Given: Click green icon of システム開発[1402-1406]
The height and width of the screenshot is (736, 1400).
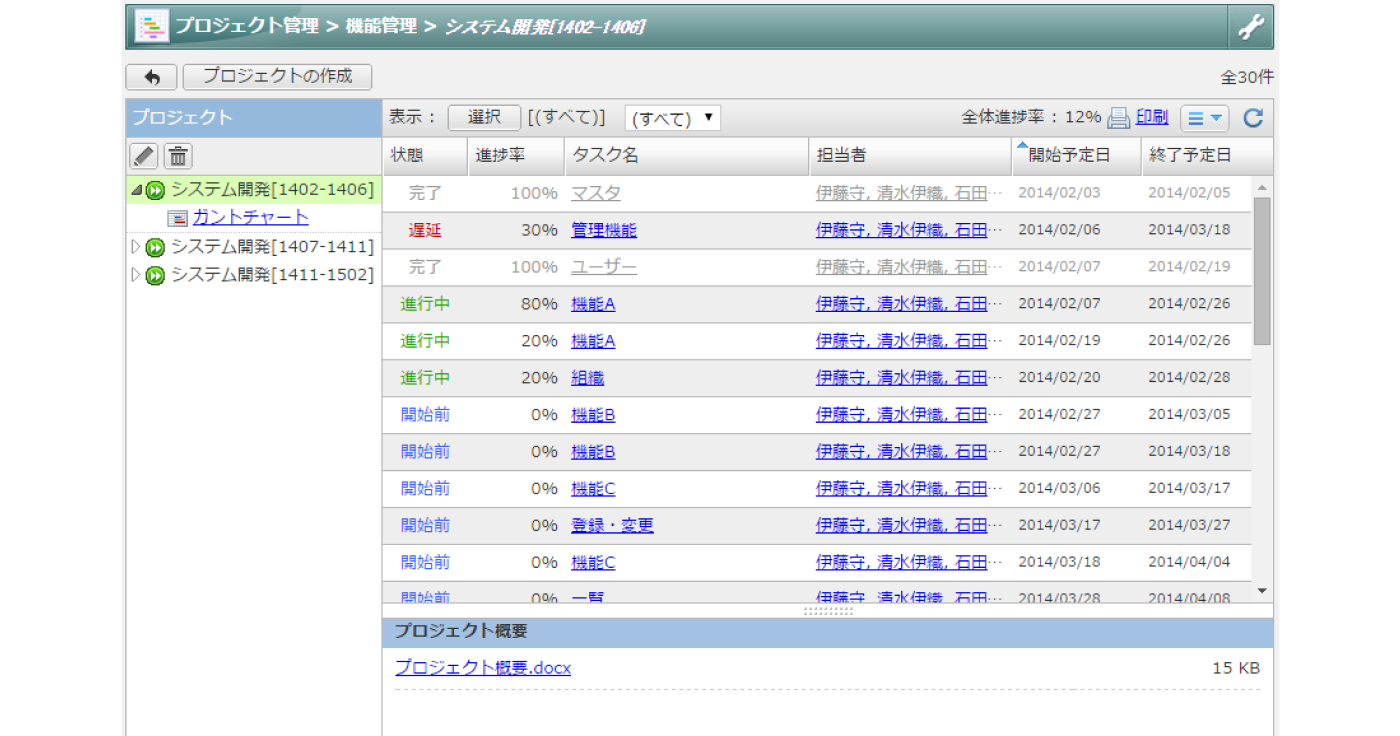Looking at the screenshot, I should 155,190.
